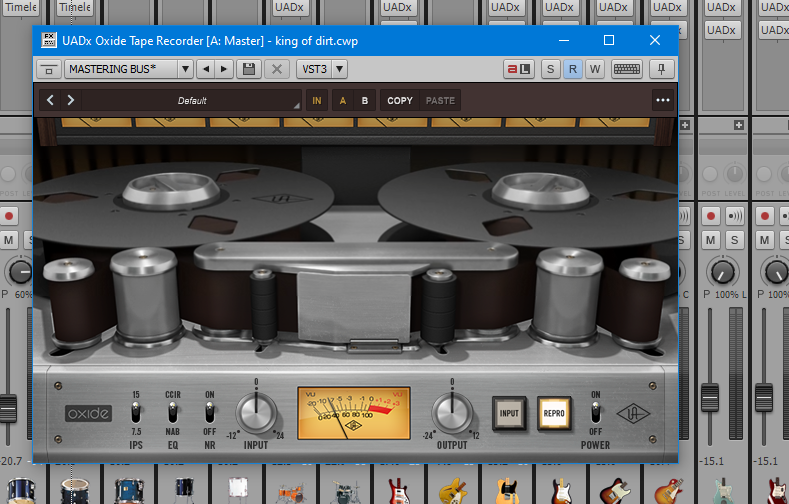
Task: Solo the seafoam guitar strip with S
Action: tap(735, 240)
